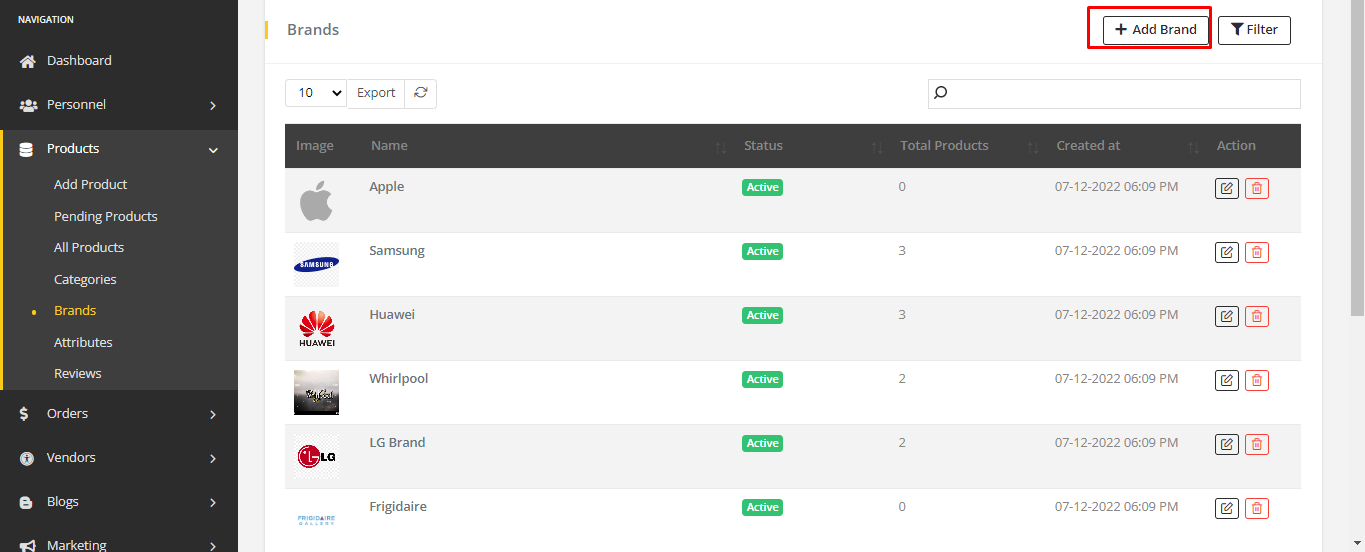The width and height of the screenshot is (1365, 552).
Task: Delete the Samsung brand
Action: (1257, 252)
